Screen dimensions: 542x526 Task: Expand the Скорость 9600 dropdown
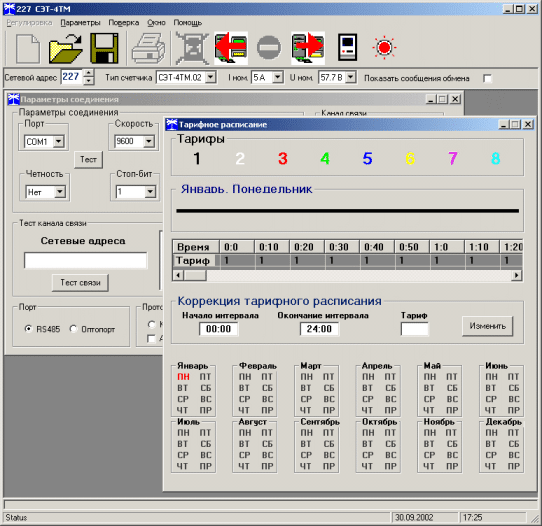[x=149, y=141]
